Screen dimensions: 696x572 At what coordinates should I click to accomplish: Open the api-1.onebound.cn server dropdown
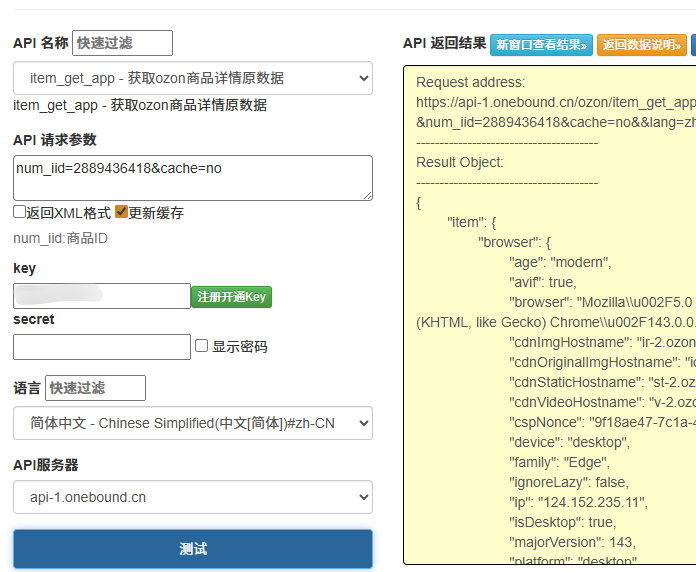coord(193,497)
